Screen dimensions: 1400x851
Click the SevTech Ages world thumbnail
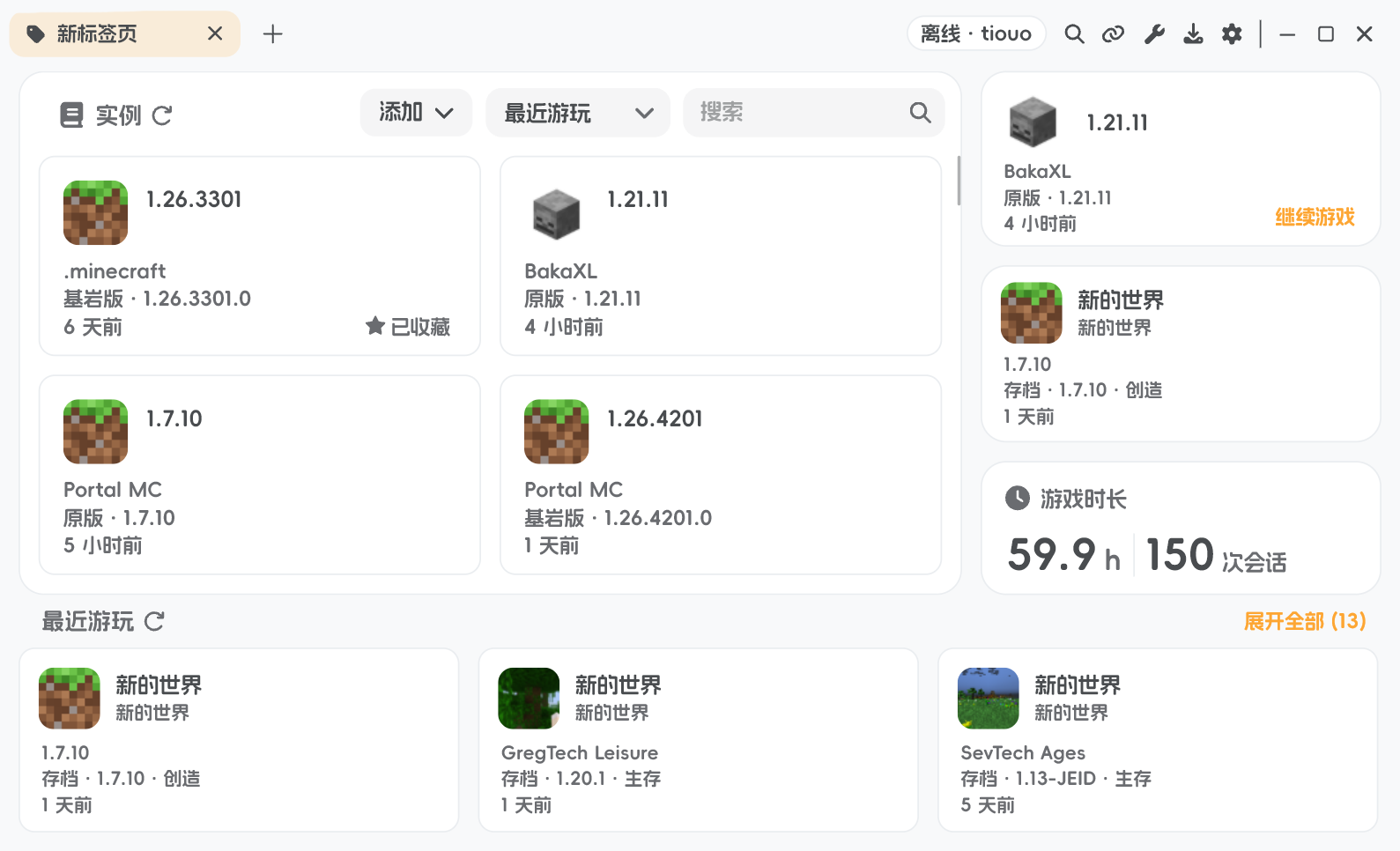[989, 698]
